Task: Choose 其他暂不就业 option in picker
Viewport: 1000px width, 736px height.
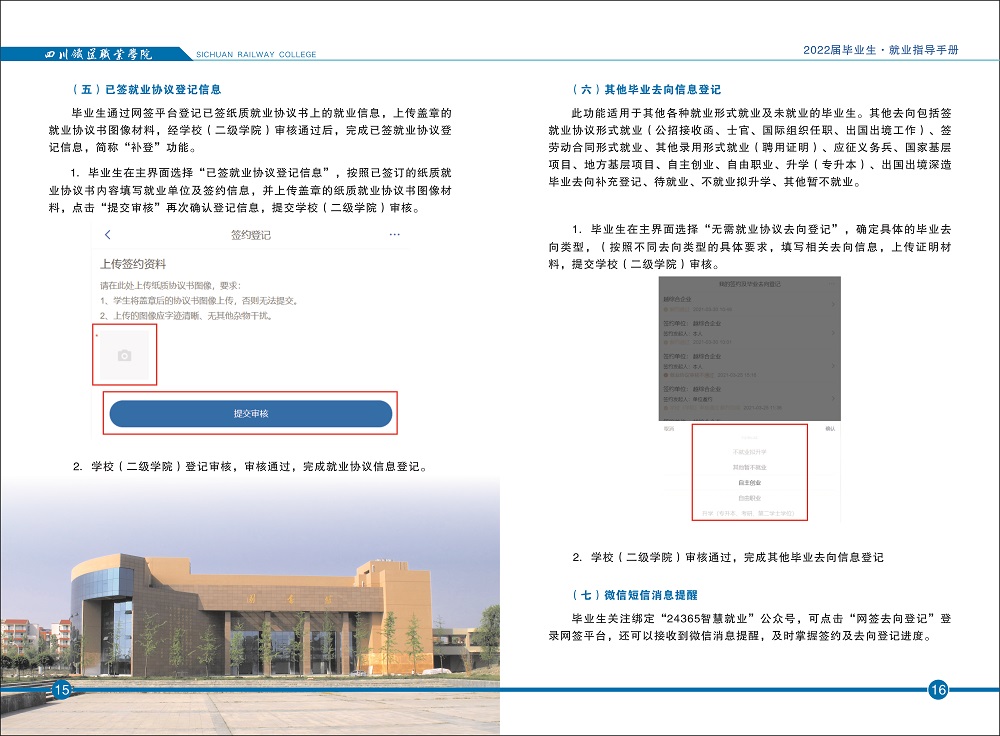Action: coord(749,467)
